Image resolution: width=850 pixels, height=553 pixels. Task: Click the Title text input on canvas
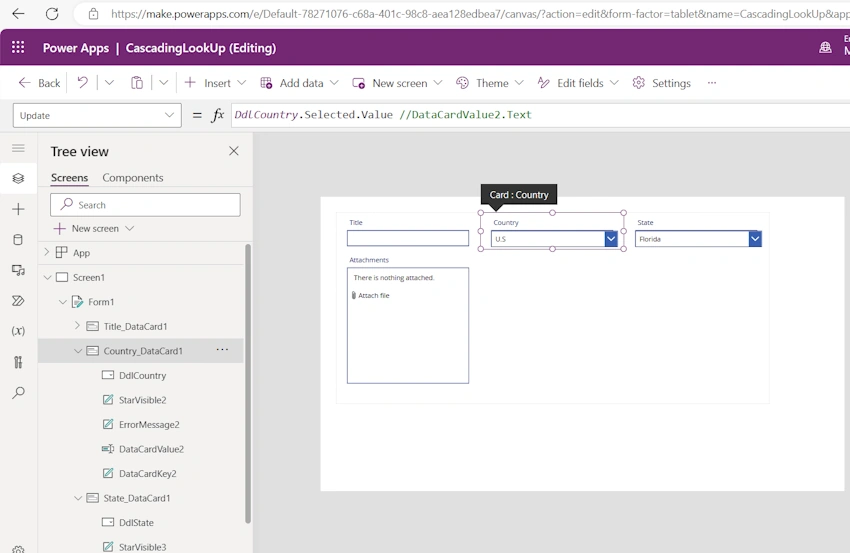(408, 238)
